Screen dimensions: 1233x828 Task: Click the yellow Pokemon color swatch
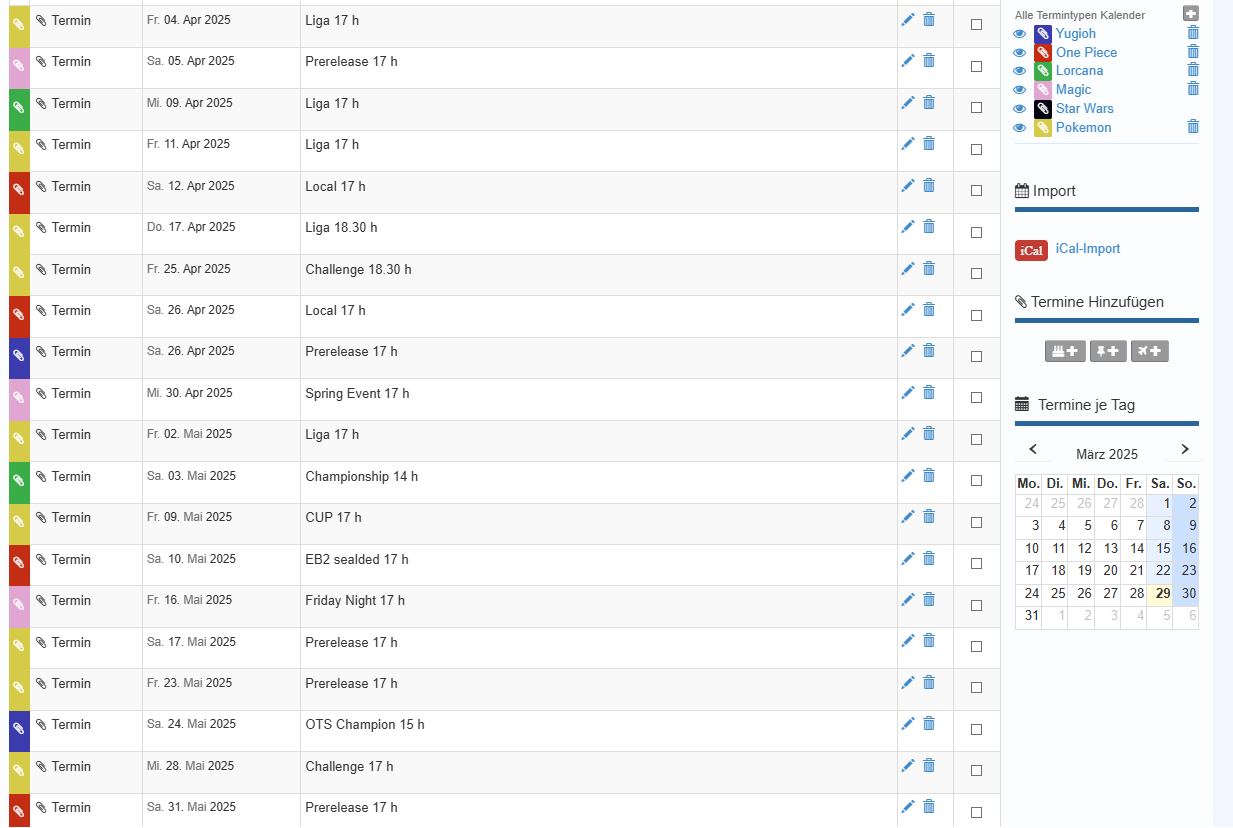1043,128
